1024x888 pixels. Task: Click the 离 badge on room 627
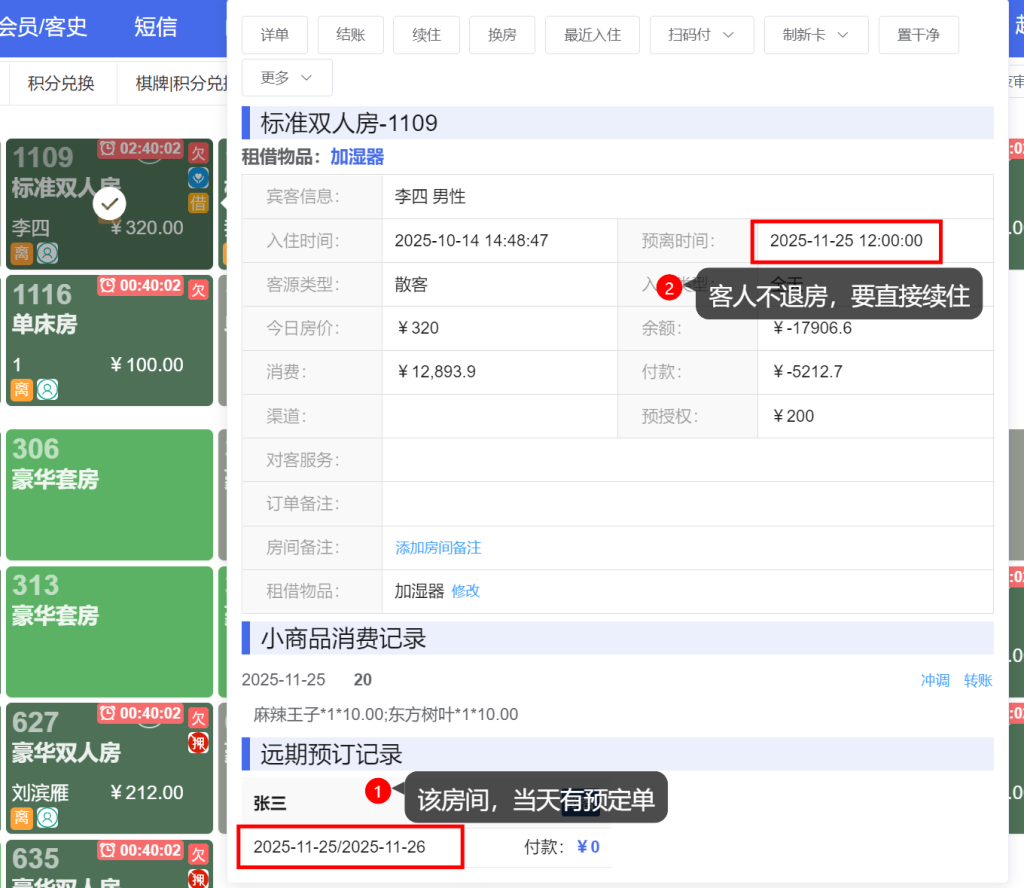pos(21,818)
